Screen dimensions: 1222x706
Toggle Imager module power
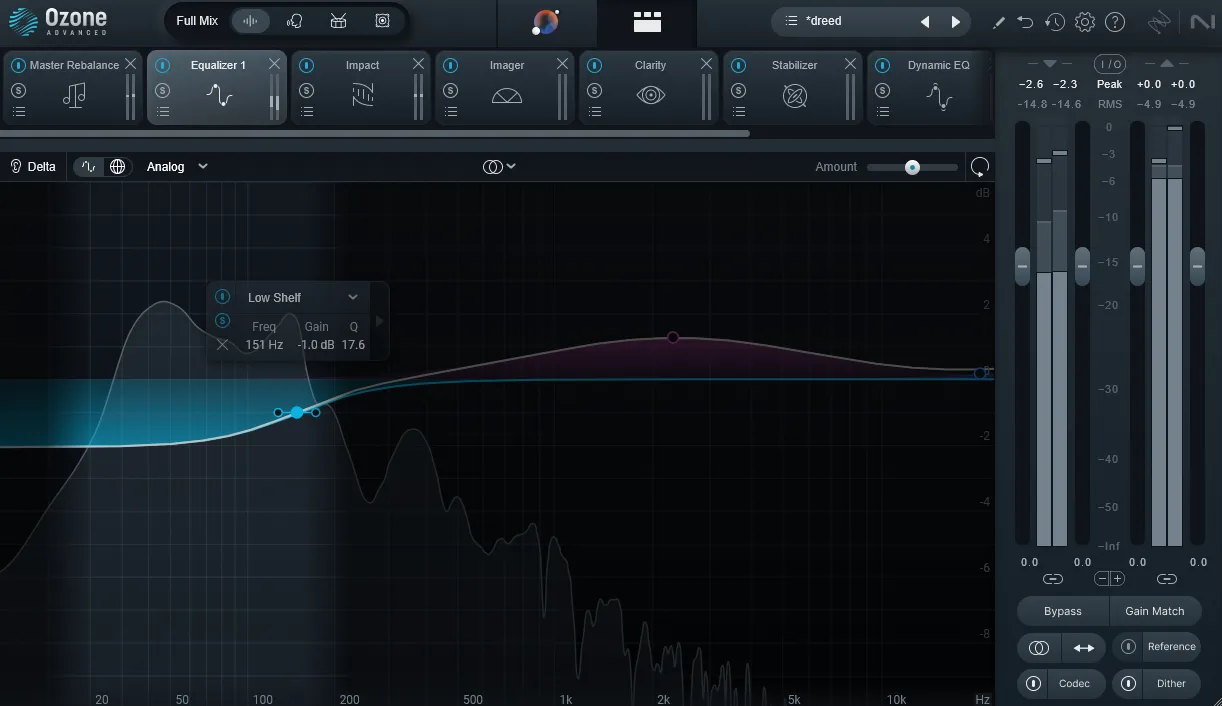click(450, 65)
